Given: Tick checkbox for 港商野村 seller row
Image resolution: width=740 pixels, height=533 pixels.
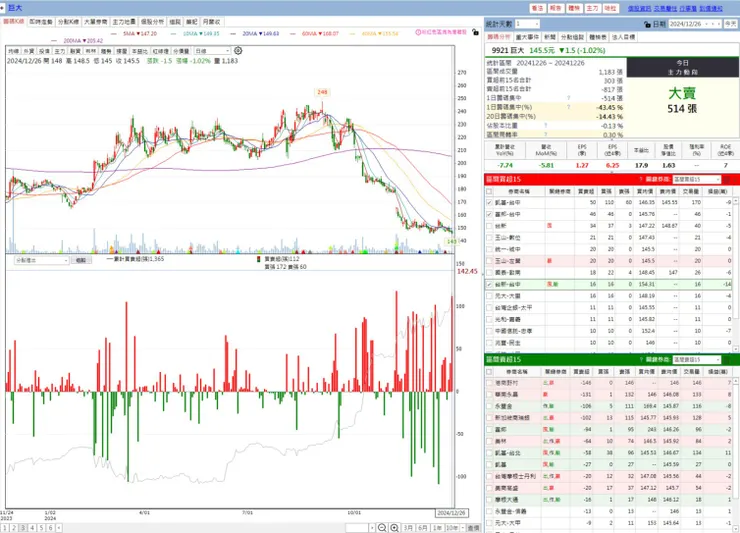Looking at the screenshot, I should point(489,383).
